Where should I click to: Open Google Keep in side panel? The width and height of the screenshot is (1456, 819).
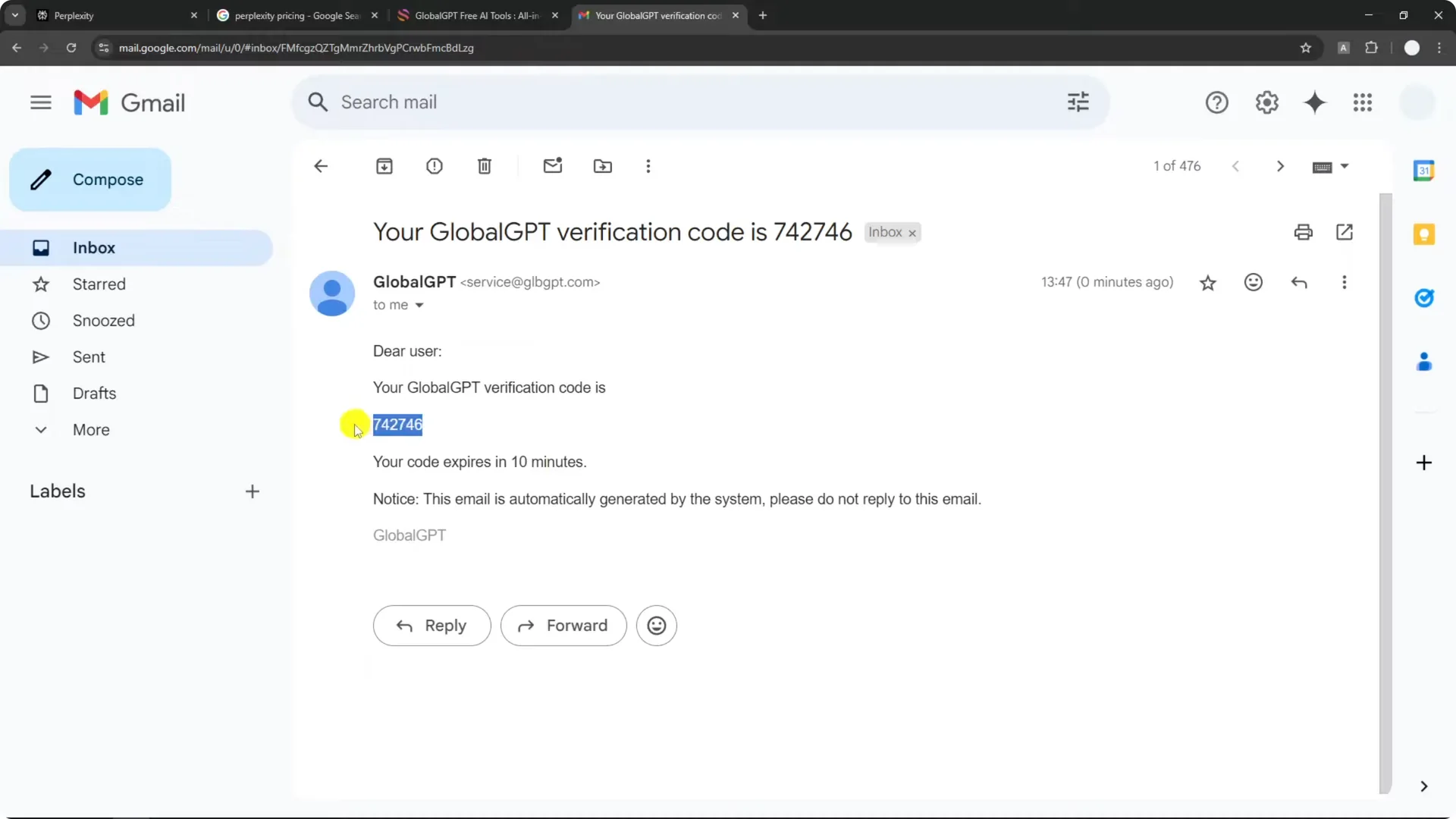tap(1424, 234)
